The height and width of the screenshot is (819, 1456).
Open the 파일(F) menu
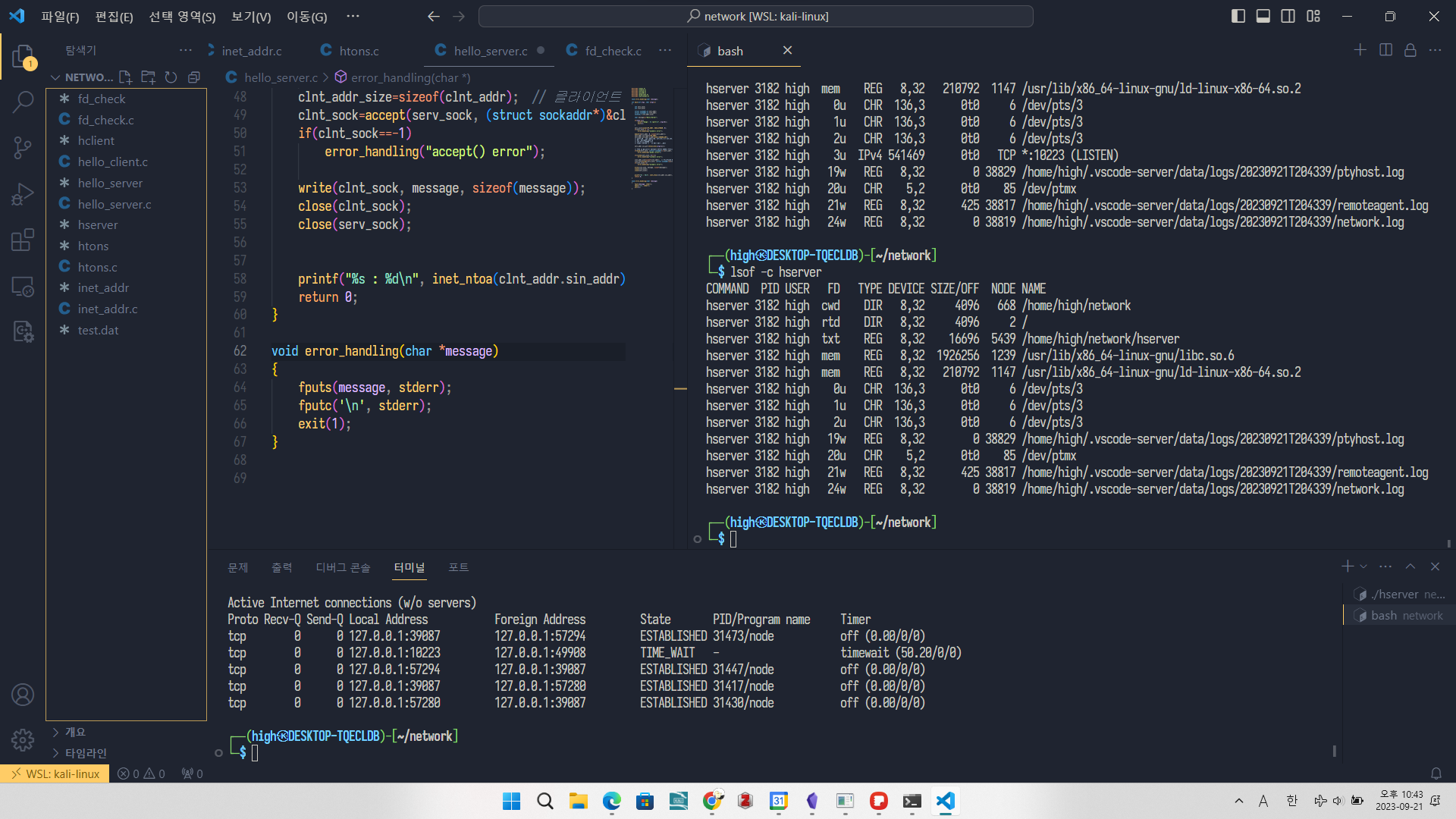(x=60, y=17)
